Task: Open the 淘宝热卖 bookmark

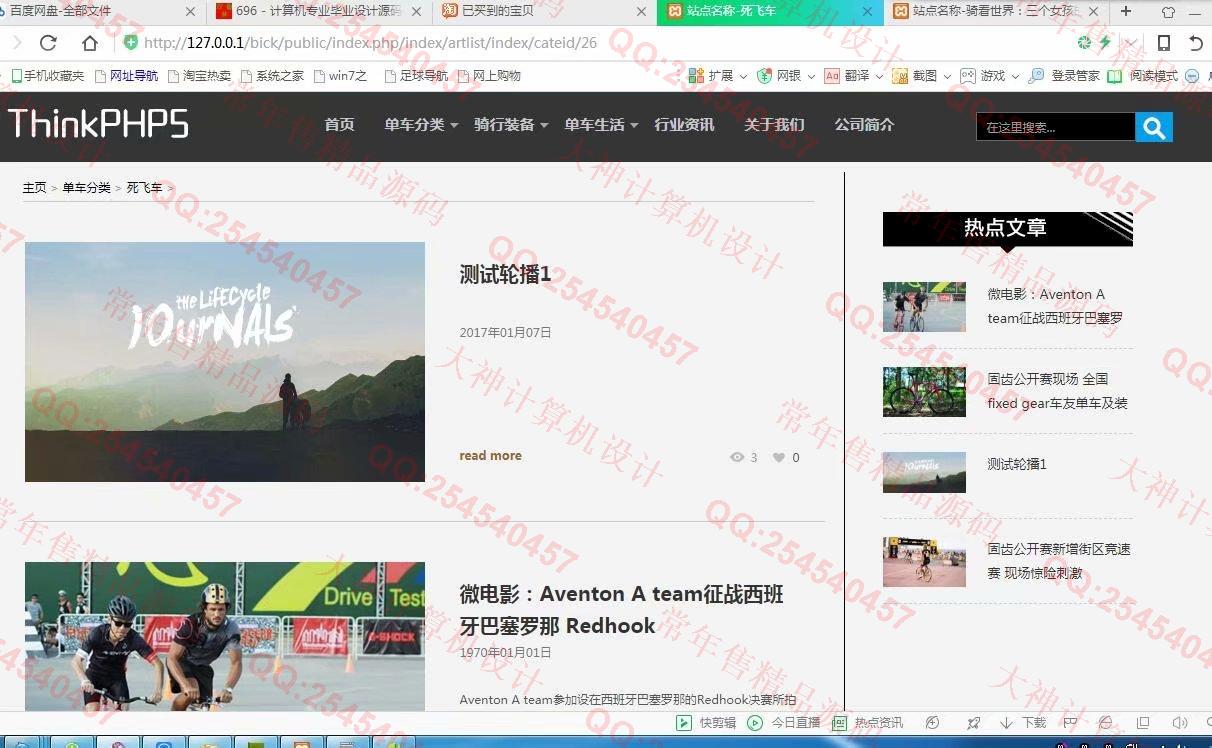Action: (x=199, y=76)
